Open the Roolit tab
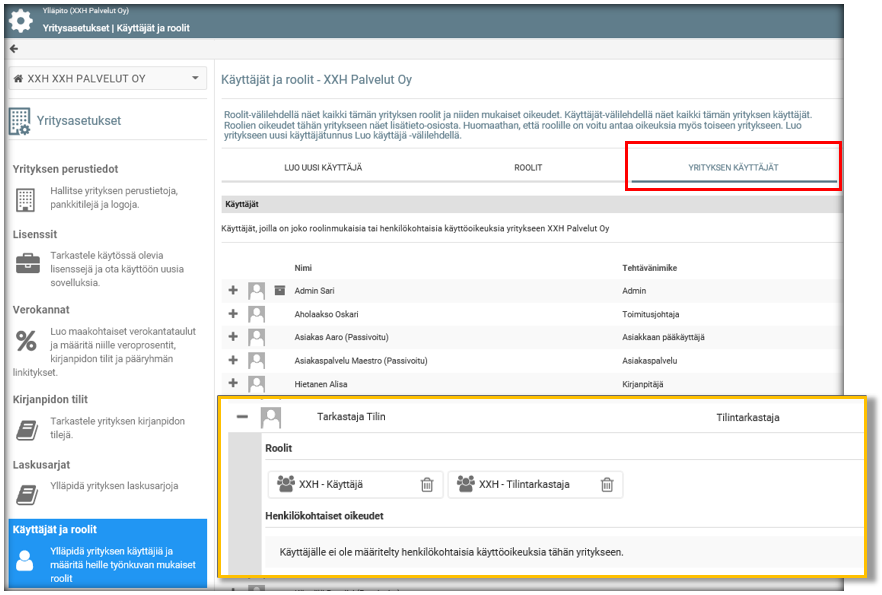Screen dimensions: 882x595 tap(528, 167)
